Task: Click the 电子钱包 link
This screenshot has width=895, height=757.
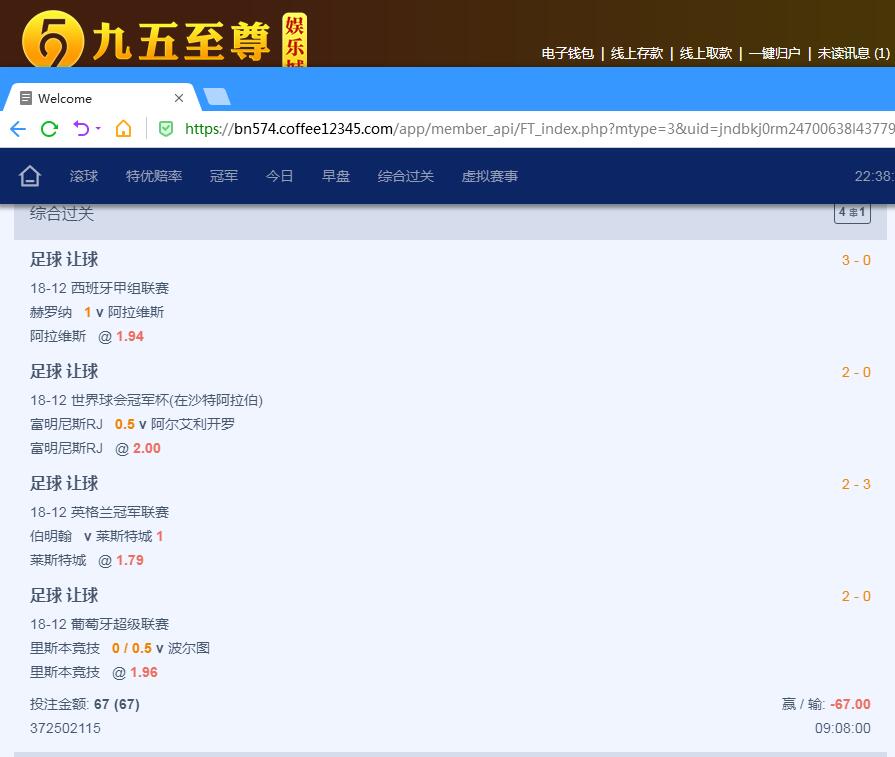Action: point(568,54)
